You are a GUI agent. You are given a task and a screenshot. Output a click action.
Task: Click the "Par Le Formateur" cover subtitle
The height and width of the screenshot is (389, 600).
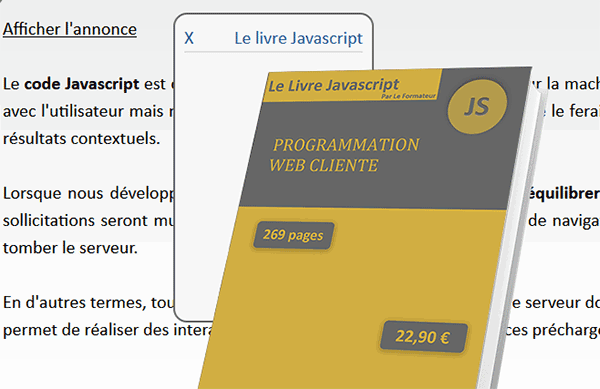coord(408,96)
